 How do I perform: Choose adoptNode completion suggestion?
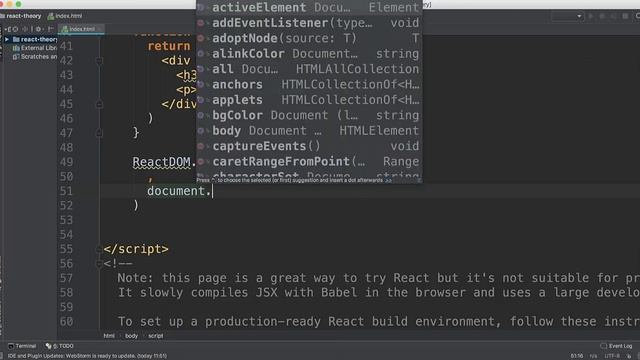309,38
